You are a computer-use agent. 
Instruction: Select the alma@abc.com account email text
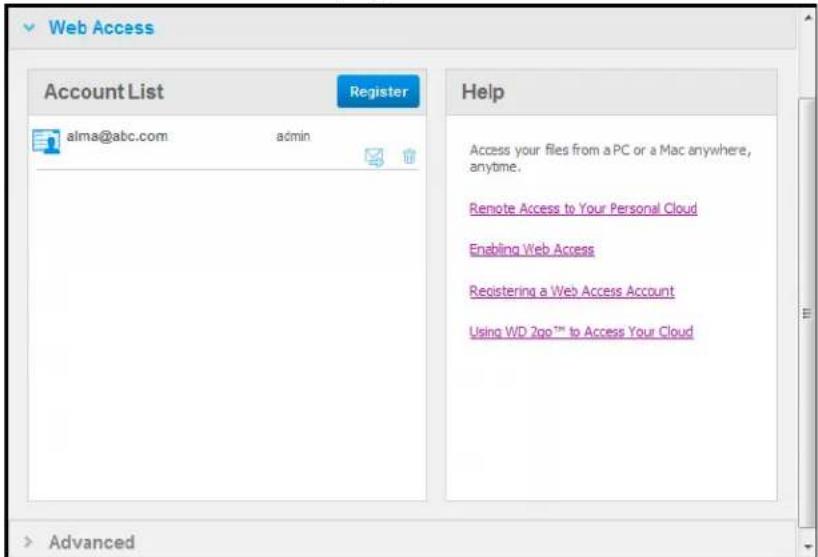pyautogui.click(x=117, y=136)
